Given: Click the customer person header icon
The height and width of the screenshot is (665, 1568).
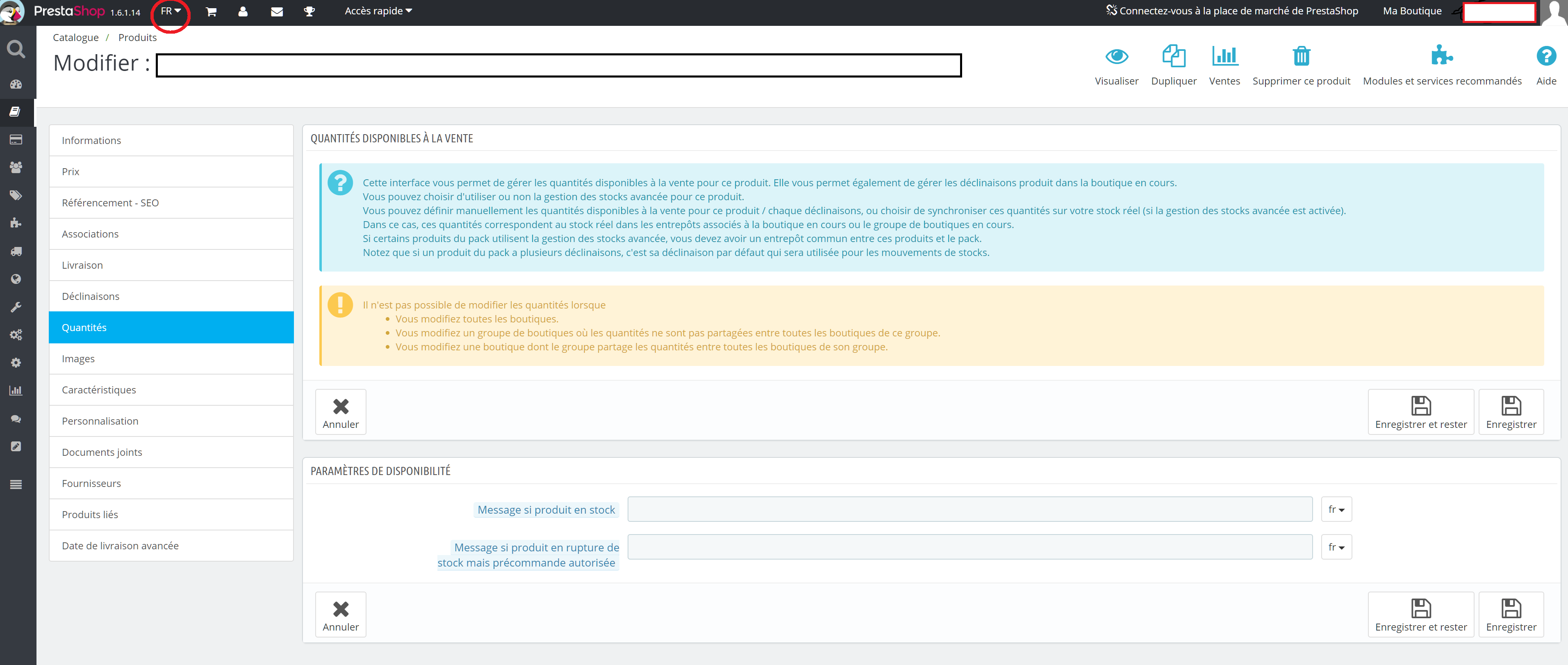Looking at the screenshot, I should [243, 11].
